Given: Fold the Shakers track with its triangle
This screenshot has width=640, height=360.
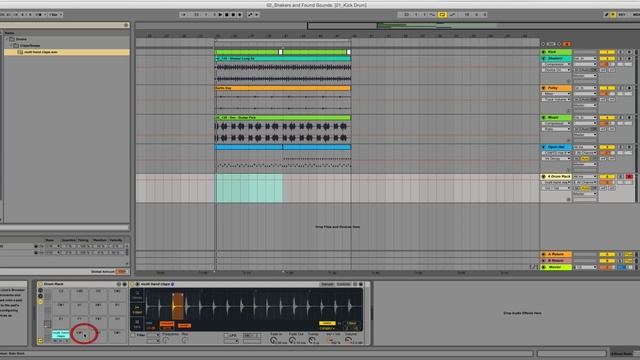Looking at the screenshot, I should click(543, 59).
